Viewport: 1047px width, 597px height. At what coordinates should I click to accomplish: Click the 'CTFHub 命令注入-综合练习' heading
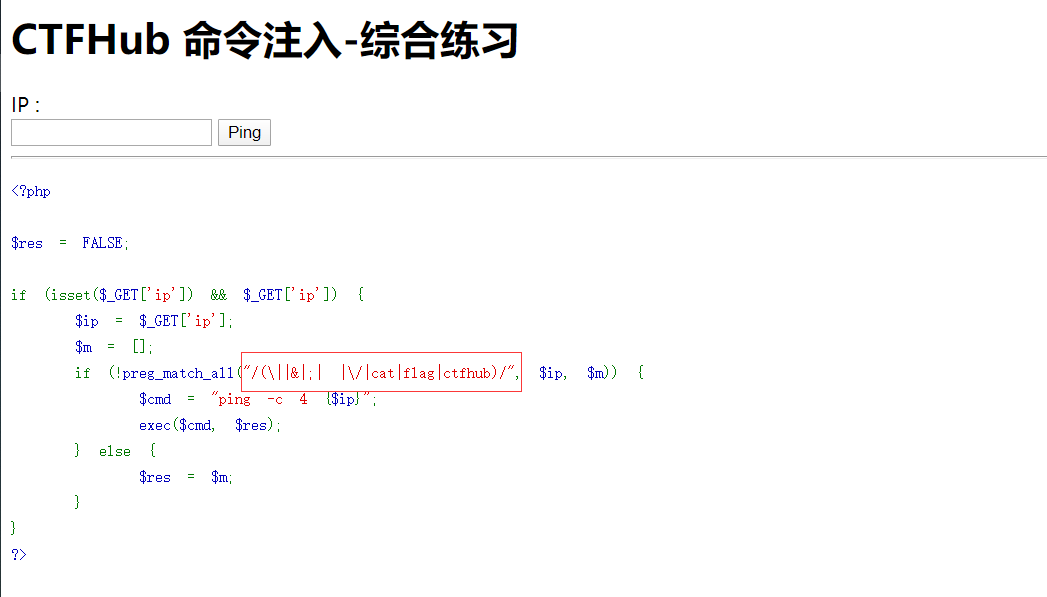tap(265, 40)
